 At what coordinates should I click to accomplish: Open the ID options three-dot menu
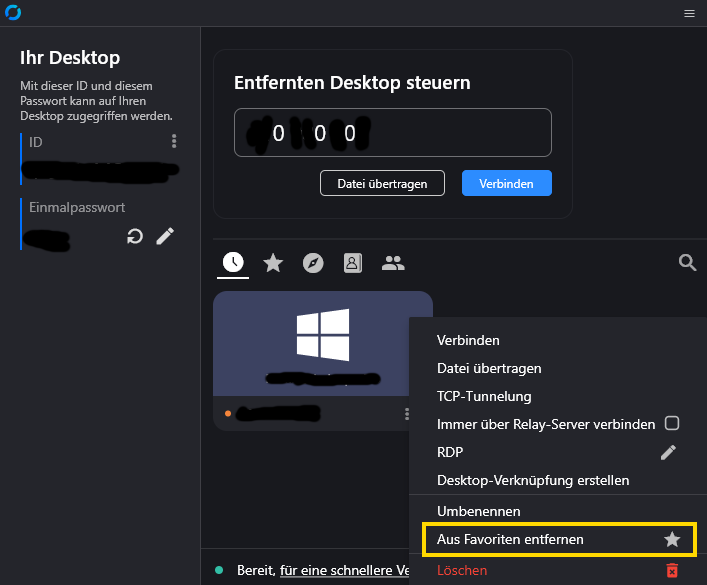tap(174, 141)
